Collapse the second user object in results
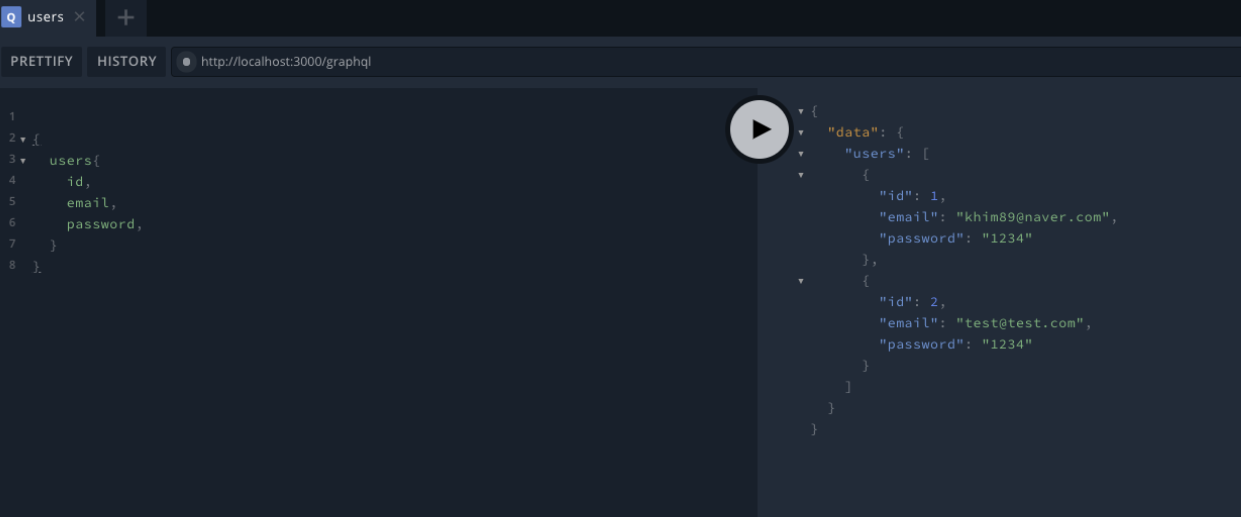This screenshot has width=1241, height=517. point(801,281)
